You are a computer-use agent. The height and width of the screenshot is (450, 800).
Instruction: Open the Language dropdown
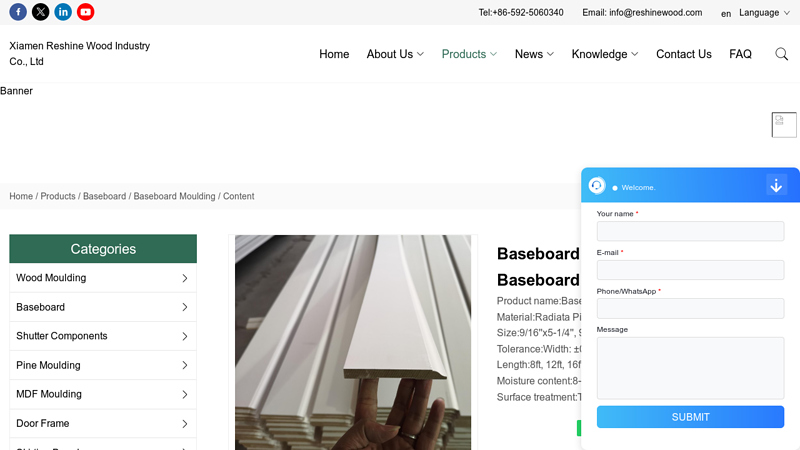(764, 13)
